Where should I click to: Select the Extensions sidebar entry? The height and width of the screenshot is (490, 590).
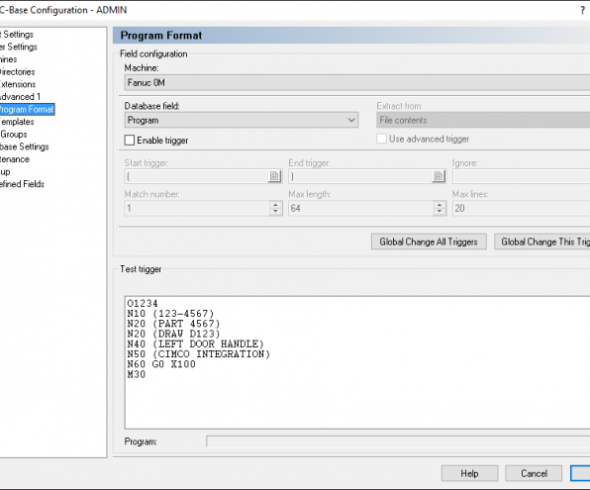pyautogui.click(x=18, y=84)
